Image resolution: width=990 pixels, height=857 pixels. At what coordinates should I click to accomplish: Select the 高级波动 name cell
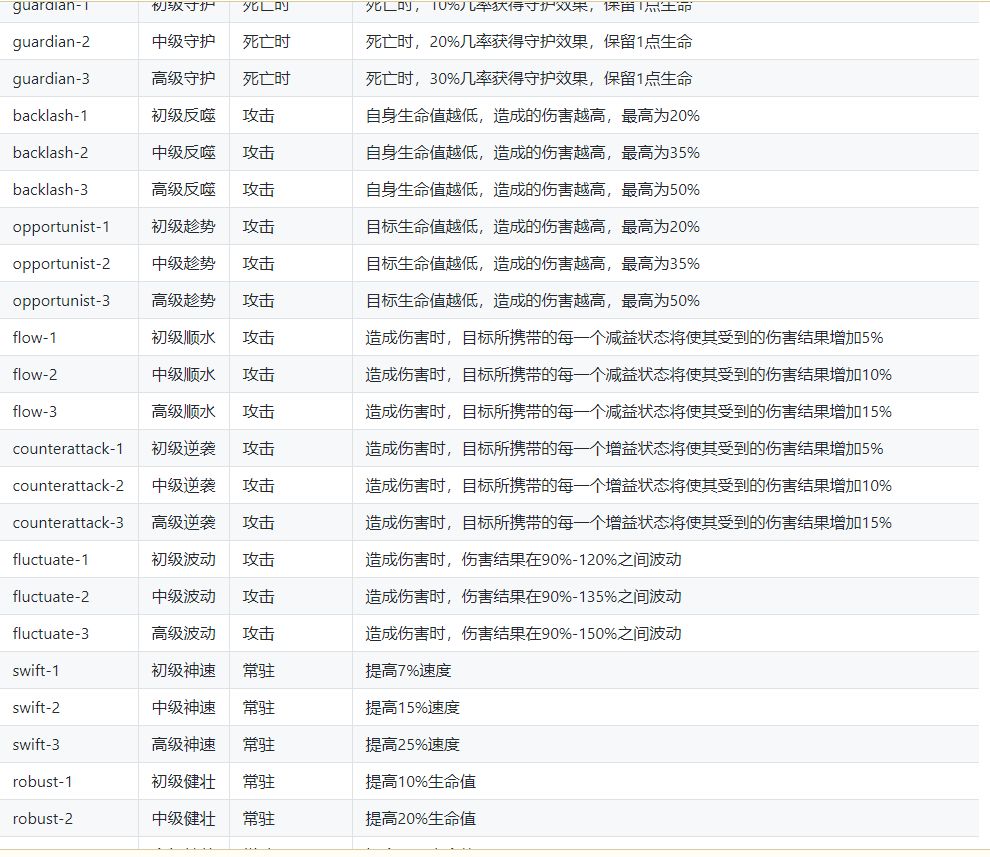[184, 633]
